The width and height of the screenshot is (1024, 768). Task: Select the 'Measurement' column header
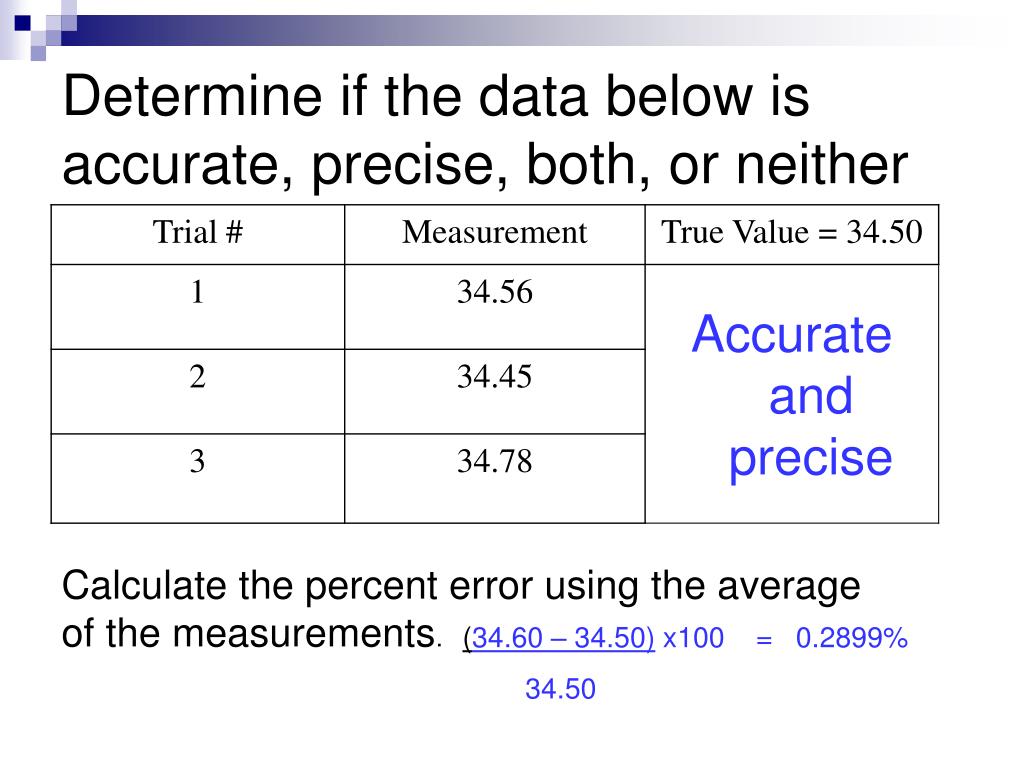494,234
